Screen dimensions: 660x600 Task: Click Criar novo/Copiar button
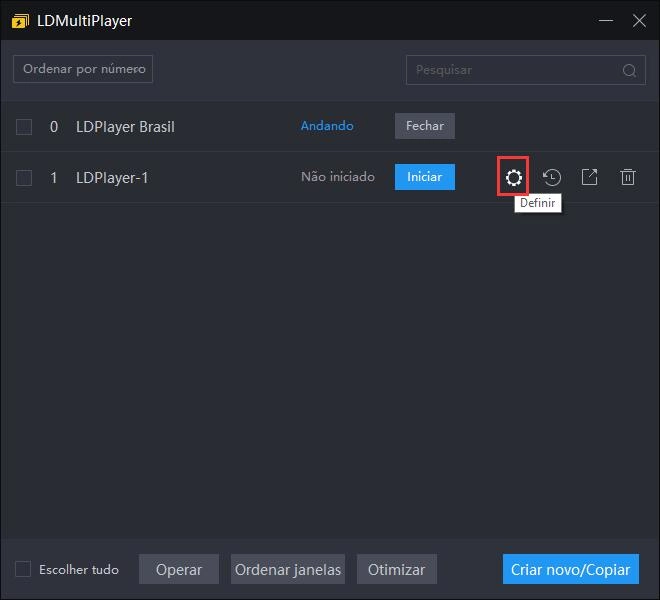571,569
